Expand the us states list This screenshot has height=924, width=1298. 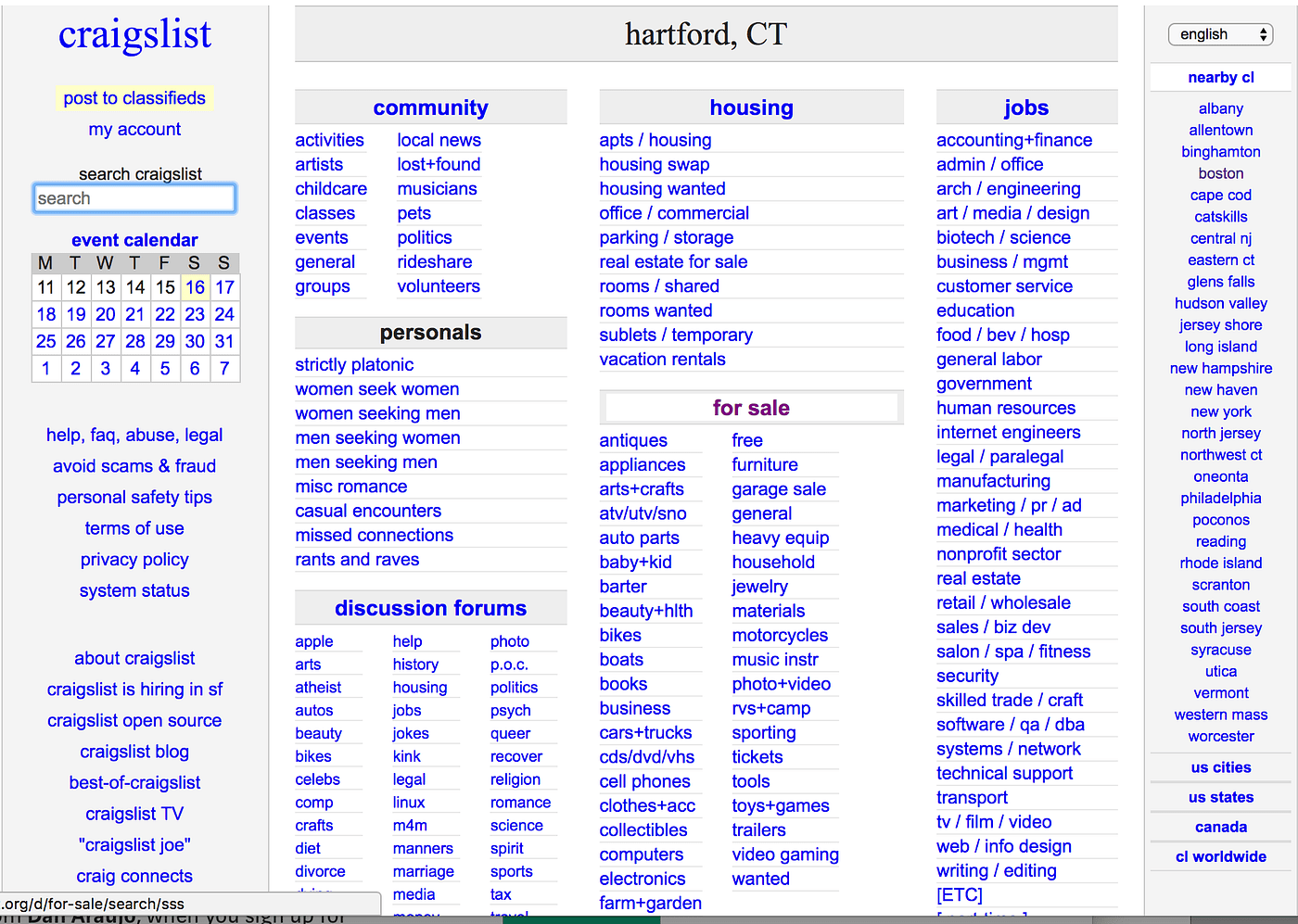tap(1221, 797)
